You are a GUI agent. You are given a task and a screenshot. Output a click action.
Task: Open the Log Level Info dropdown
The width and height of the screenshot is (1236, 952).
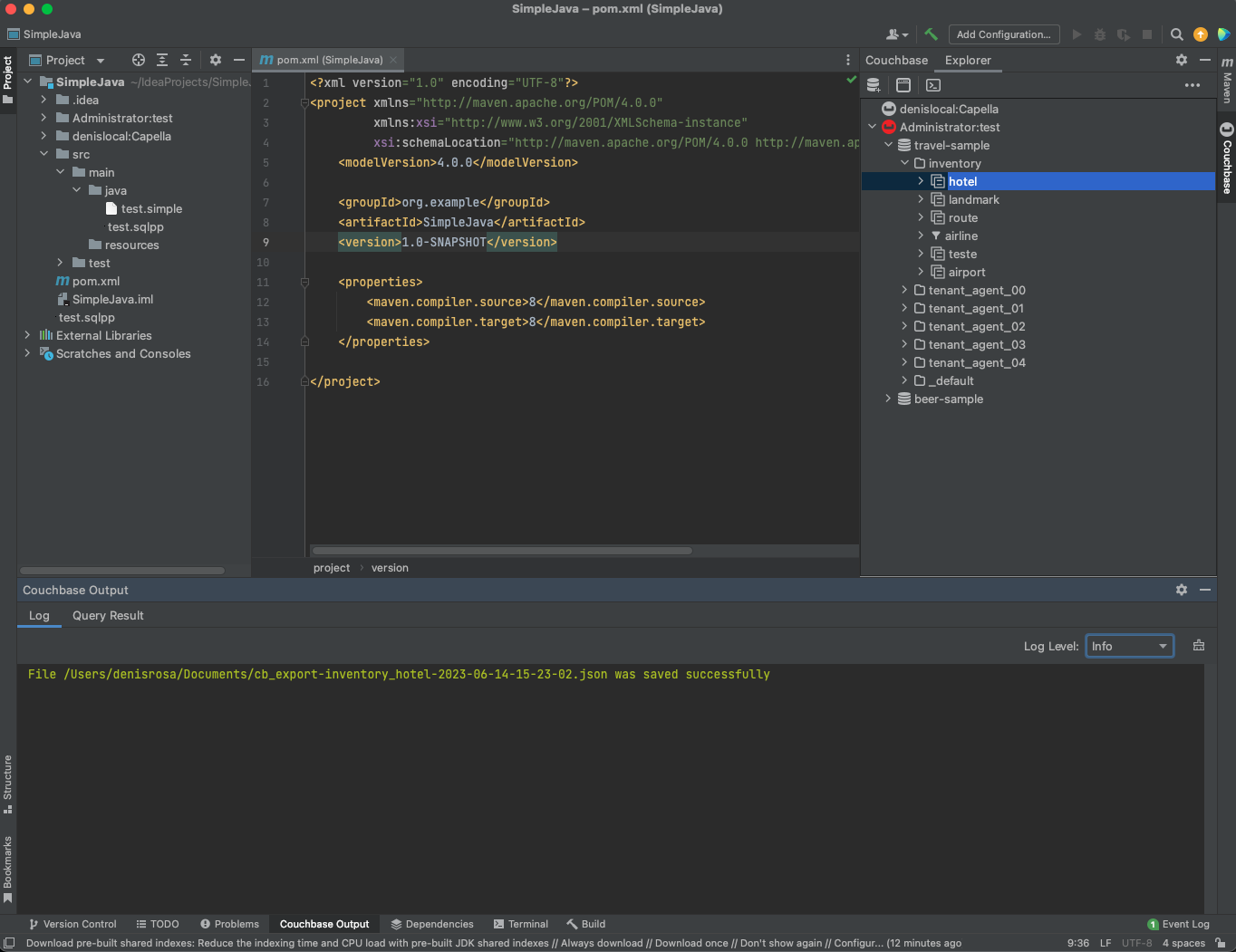tap(1129, 646)
